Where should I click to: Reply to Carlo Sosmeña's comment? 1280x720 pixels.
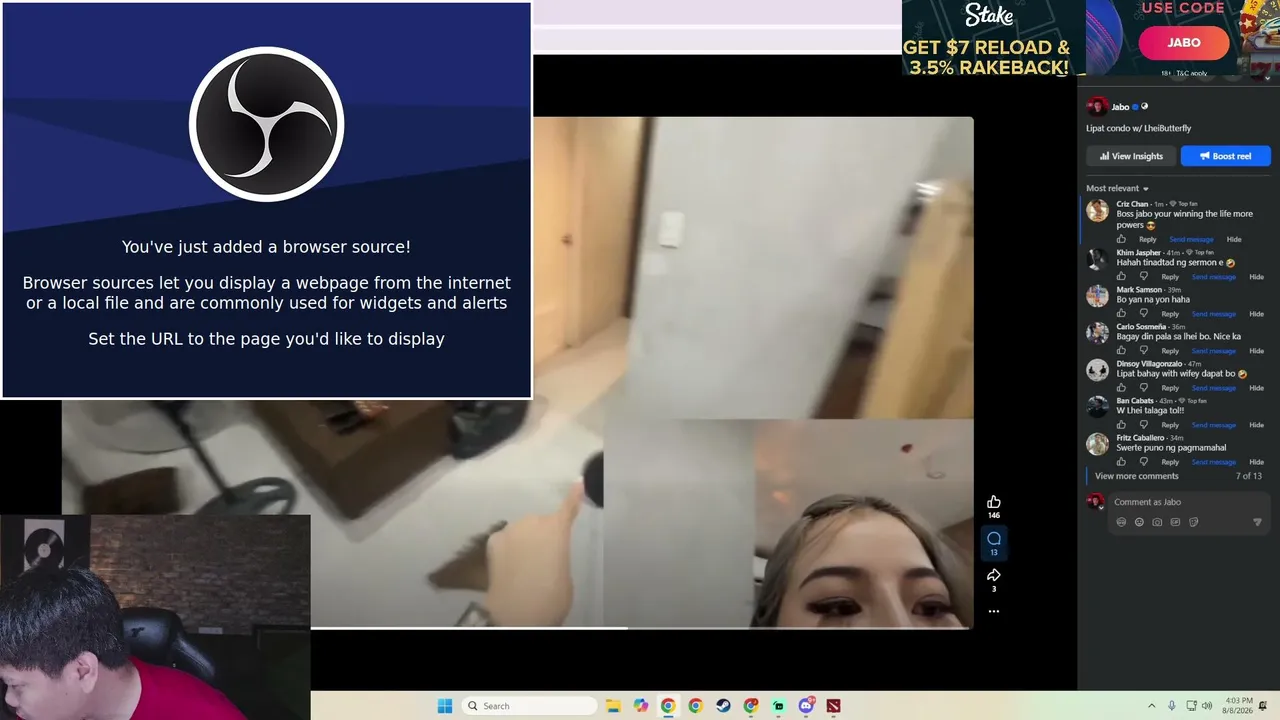click(1170, 351)
